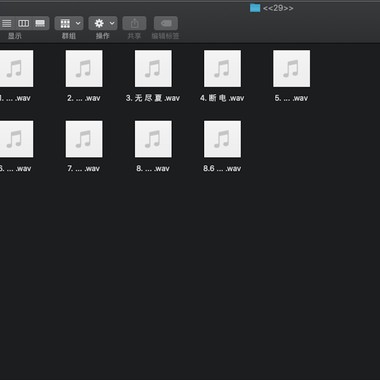Switch Finder to gallery view
This screenshot has width=380, height=380.
(40, 23)
